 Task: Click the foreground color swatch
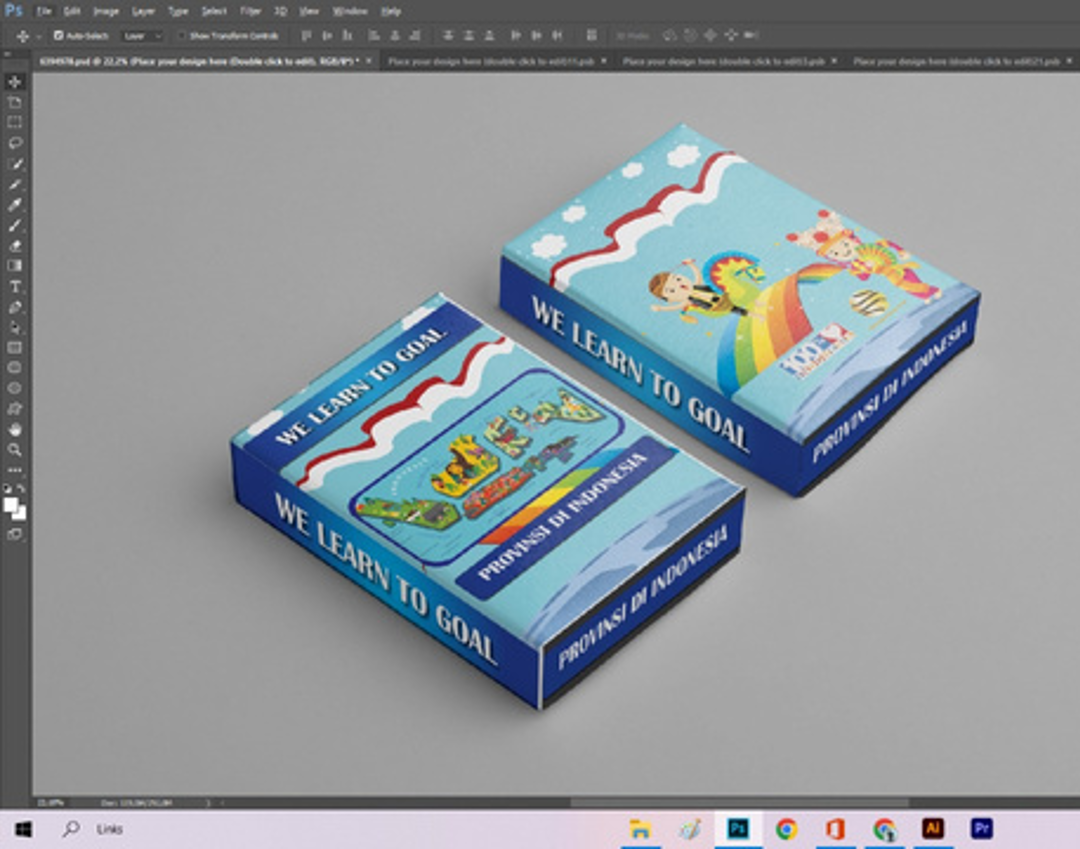click(12, 504)
